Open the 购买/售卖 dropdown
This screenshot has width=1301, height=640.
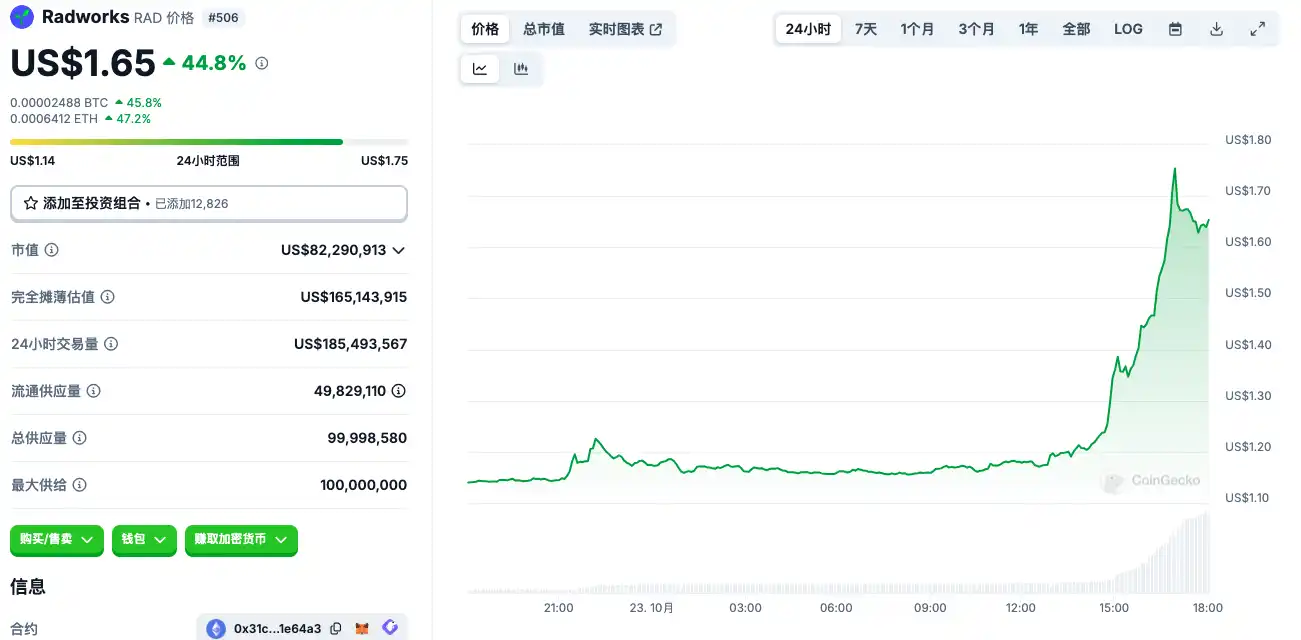coord(57,539)
